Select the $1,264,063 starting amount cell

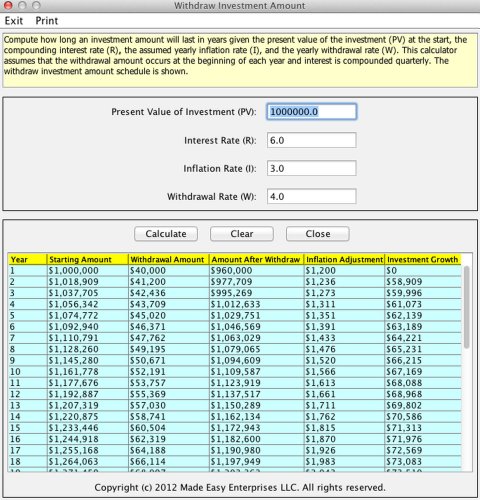(x=88, y=461)
